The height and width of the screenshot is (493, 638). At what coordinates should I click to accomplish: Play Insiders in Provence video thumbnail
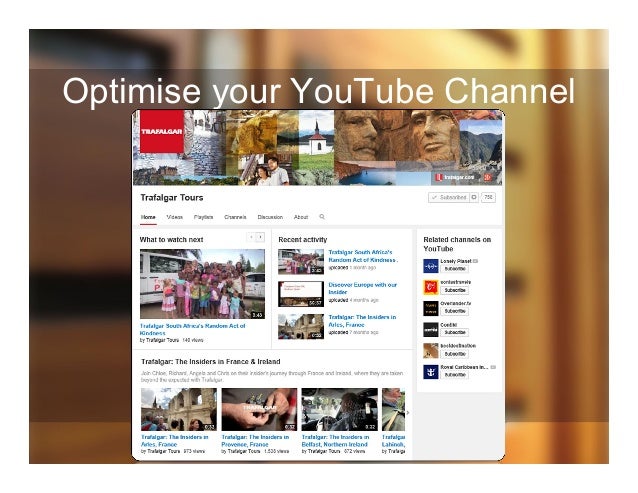click(x=259, y=410)
